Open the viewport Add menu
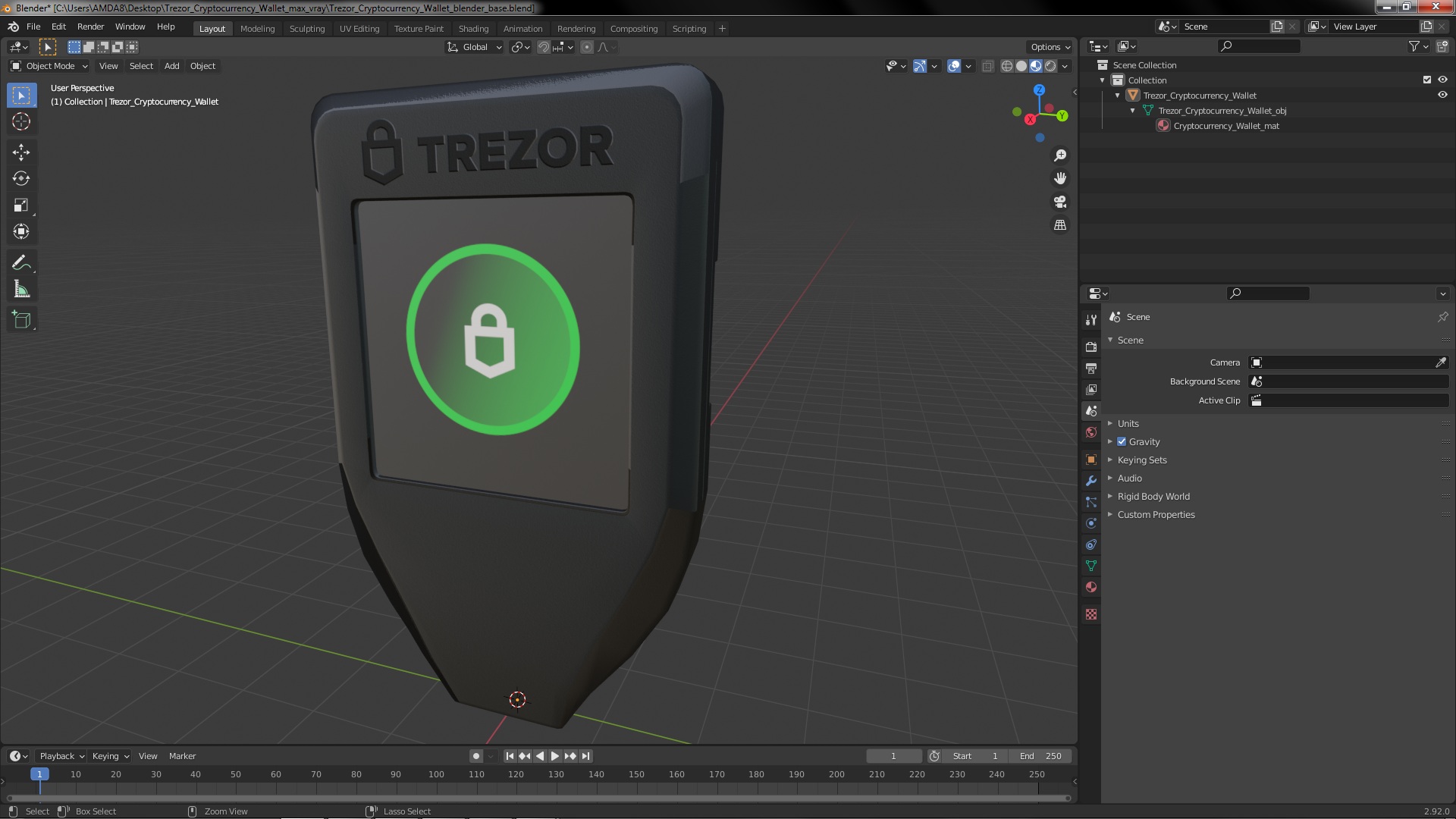 (x=172, y=66)
